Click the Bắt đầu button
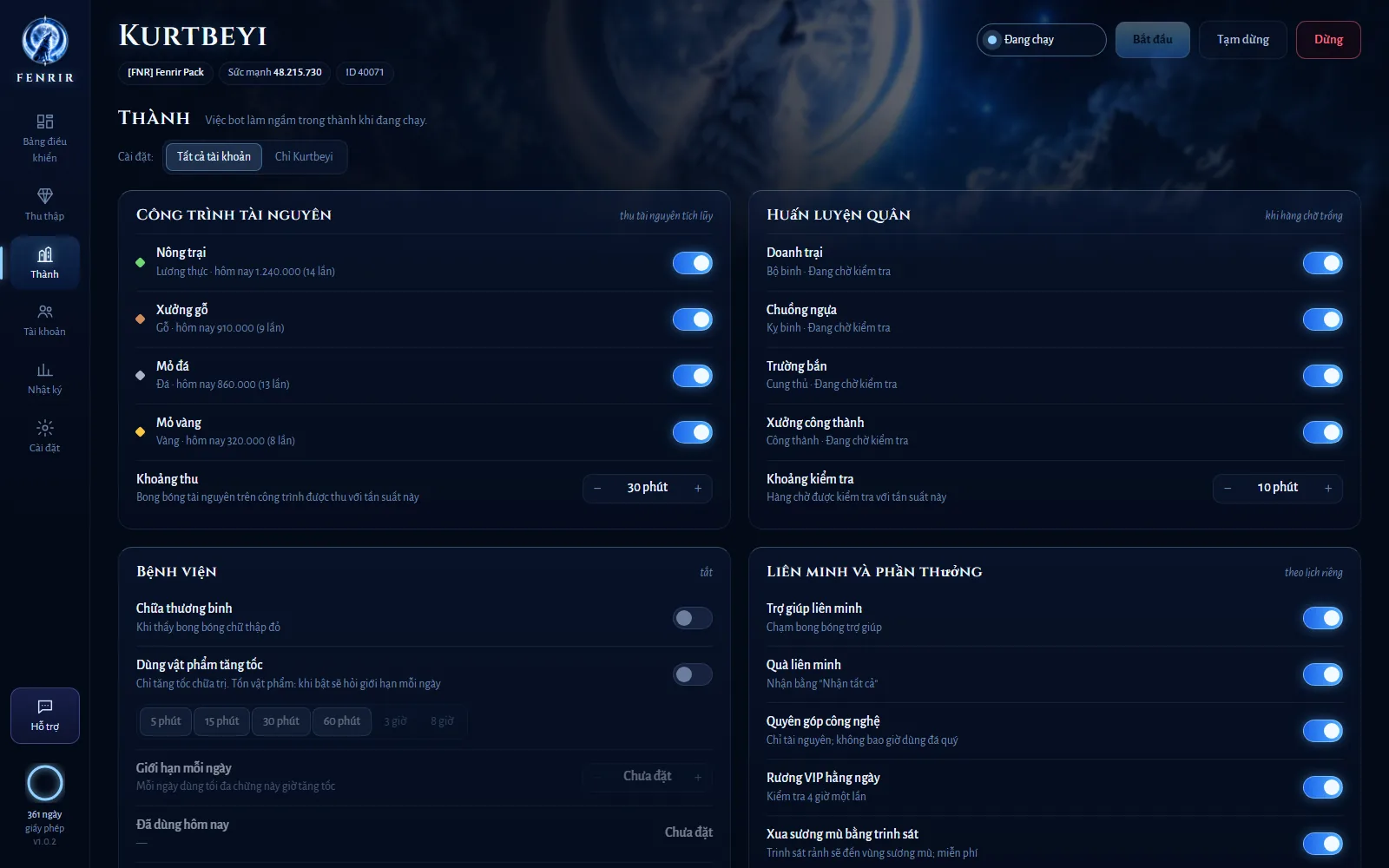 point(1153,40)
